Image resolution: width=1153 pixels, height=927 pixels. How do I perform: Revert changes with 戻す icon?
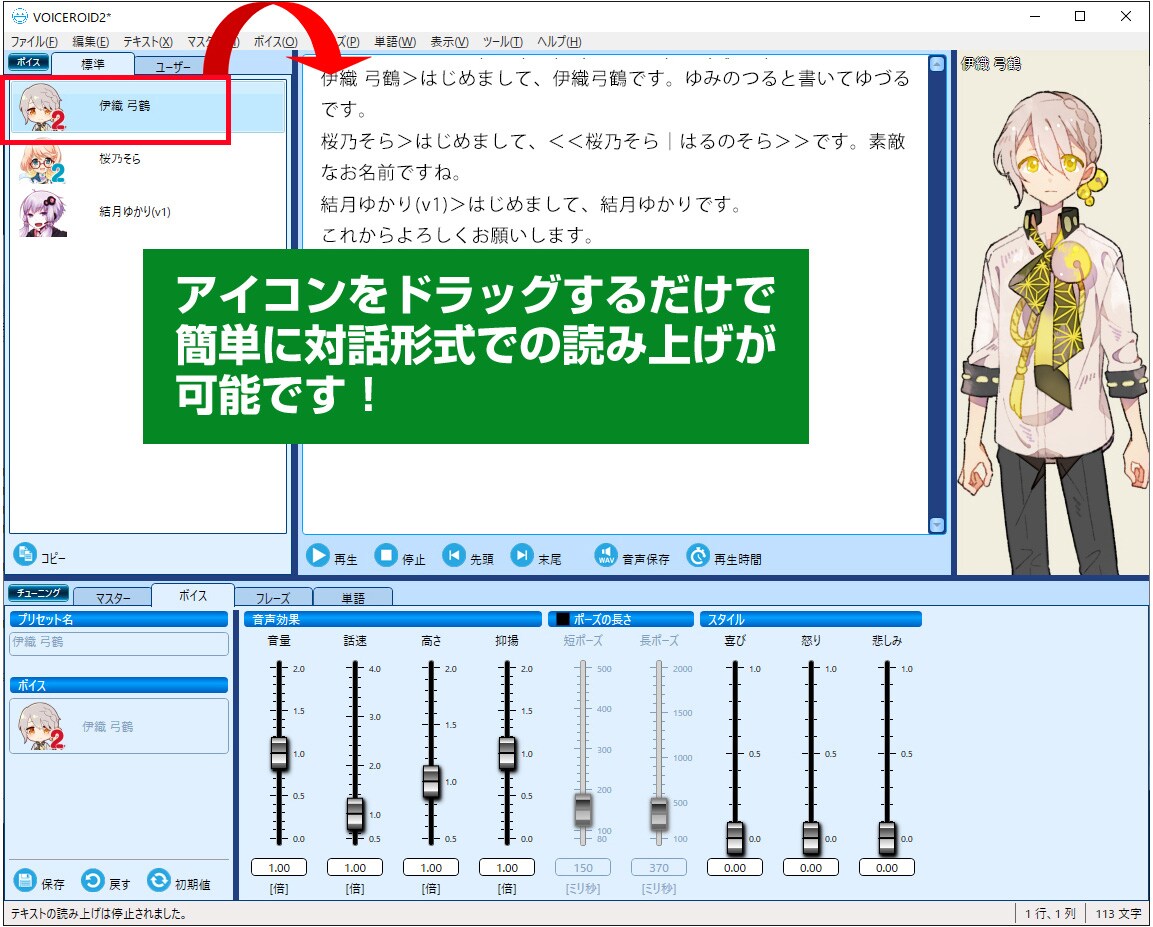[93, 880]
